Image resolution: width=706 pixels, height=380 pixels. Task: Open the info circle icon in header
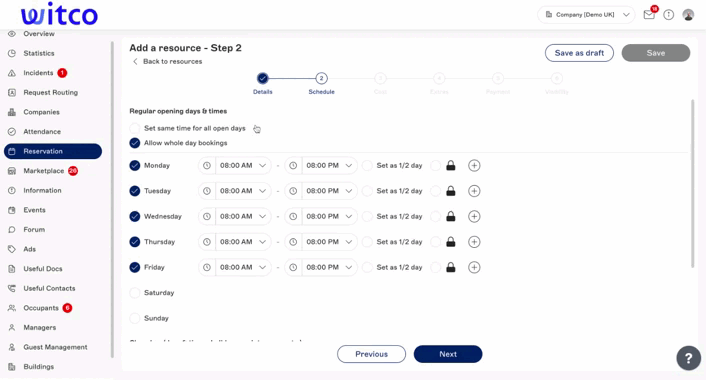coord(669,15)
